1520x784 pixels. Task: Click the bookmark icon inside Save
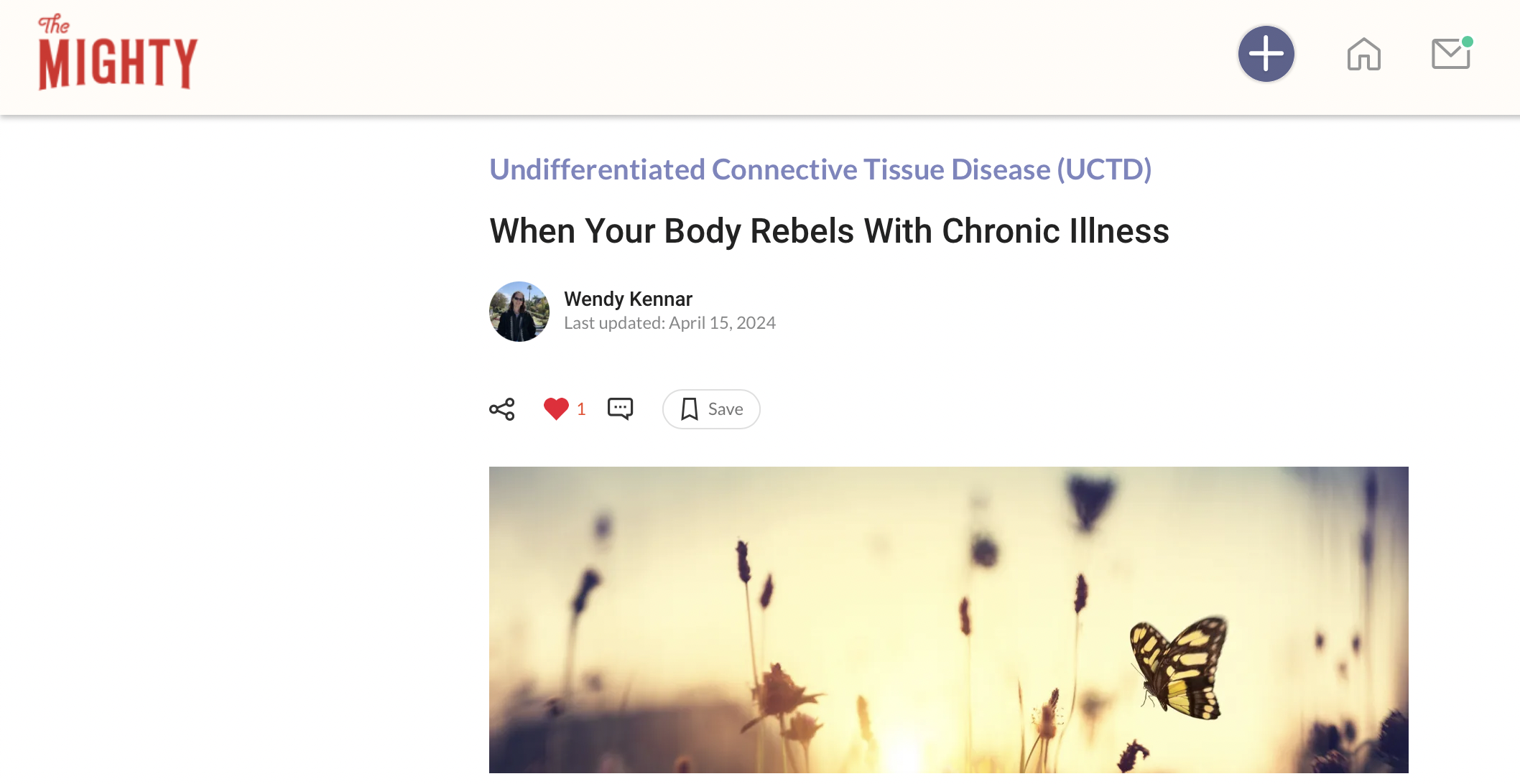pyautogui.click(x=690, y=409)
